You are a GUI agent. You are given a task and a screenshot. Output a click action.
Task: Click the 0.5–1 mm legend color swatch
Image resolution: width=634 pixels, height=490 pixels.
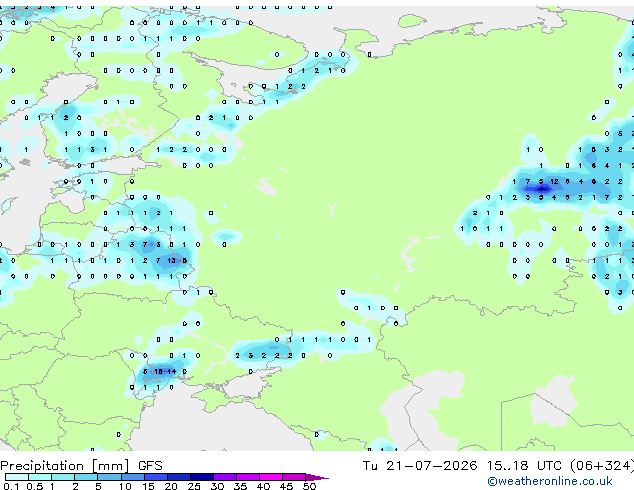[x=40, y=477]
